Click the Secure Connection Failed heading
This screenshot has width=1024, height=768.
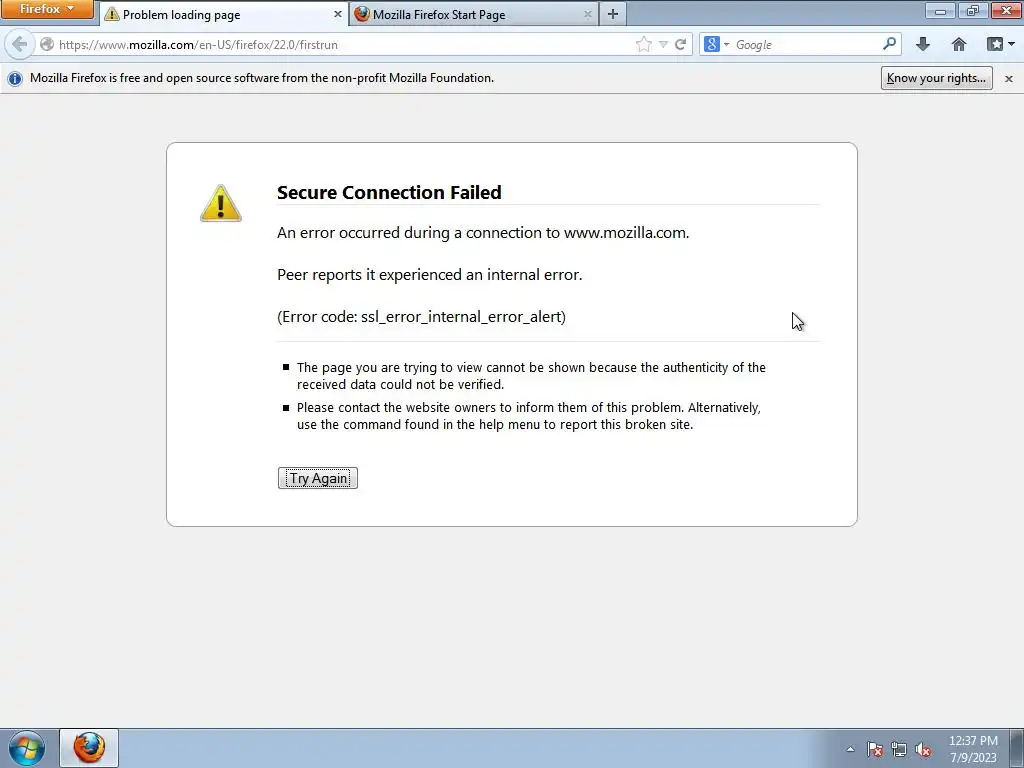389,192
